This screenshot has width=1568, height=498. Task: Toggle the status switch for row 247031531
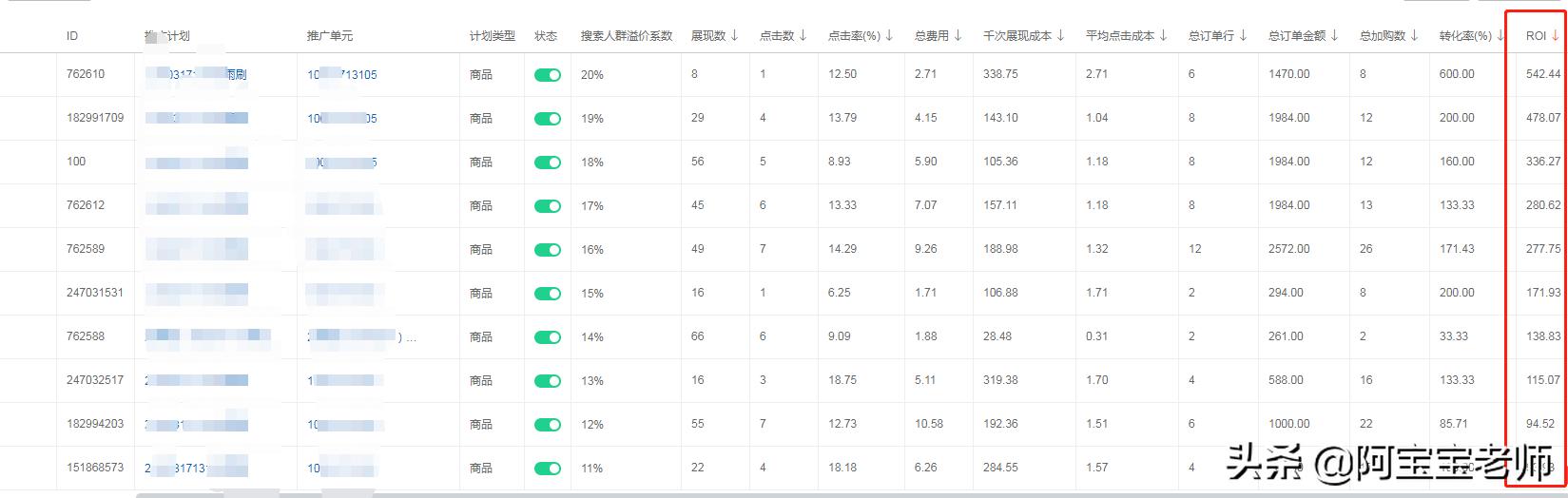point(548,294)
